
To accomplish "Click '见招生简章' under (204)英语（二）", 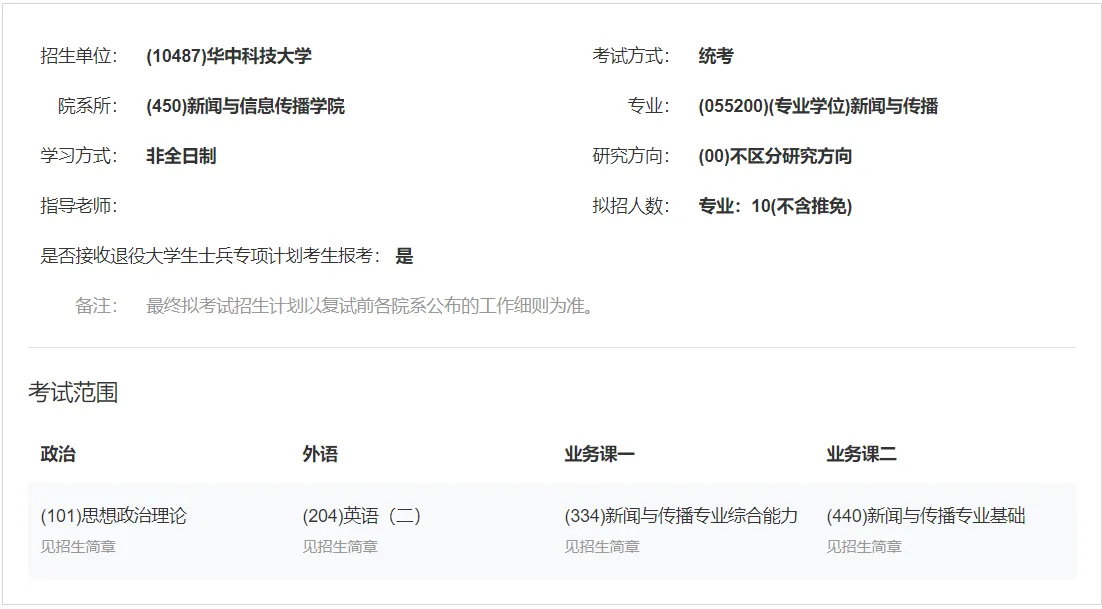I will click(340, 546).
